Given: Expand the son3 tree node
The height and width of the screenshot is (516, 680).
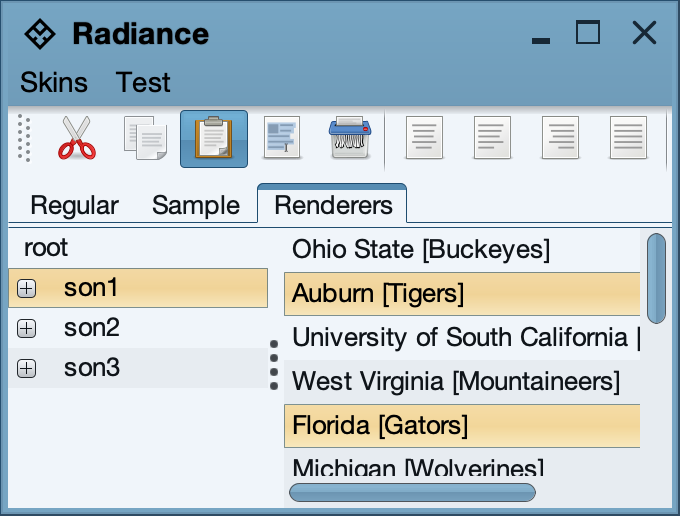Looking at the screenshot, I should (26, 368).
